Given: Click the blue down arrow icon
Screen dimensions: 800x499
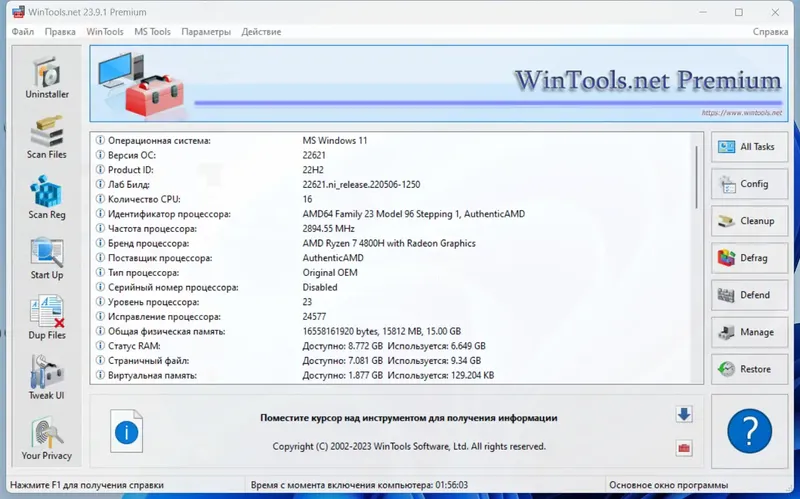Looking at the screenshot, I should pos(684,414).
